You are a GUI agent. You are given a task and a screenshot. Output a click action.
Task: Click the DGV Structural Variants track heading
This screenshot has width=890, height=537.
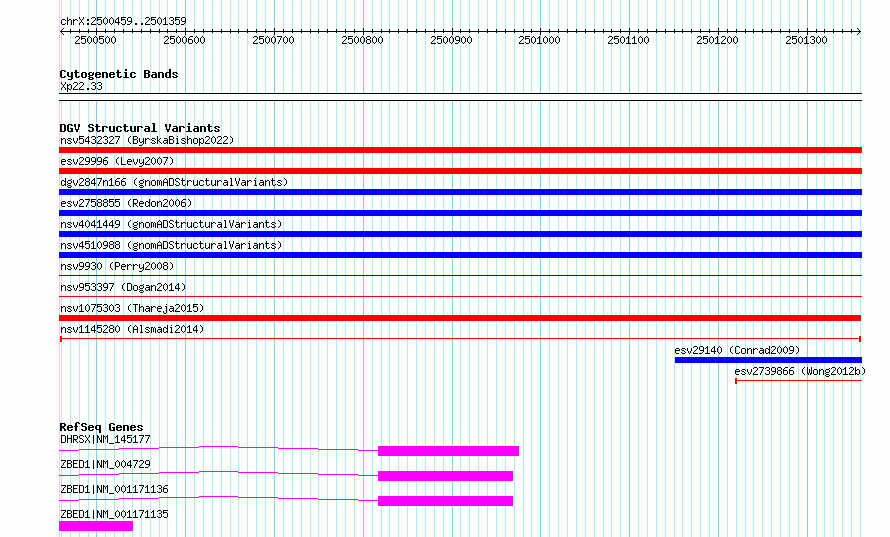pyautogui.click(x=140, y=128)
